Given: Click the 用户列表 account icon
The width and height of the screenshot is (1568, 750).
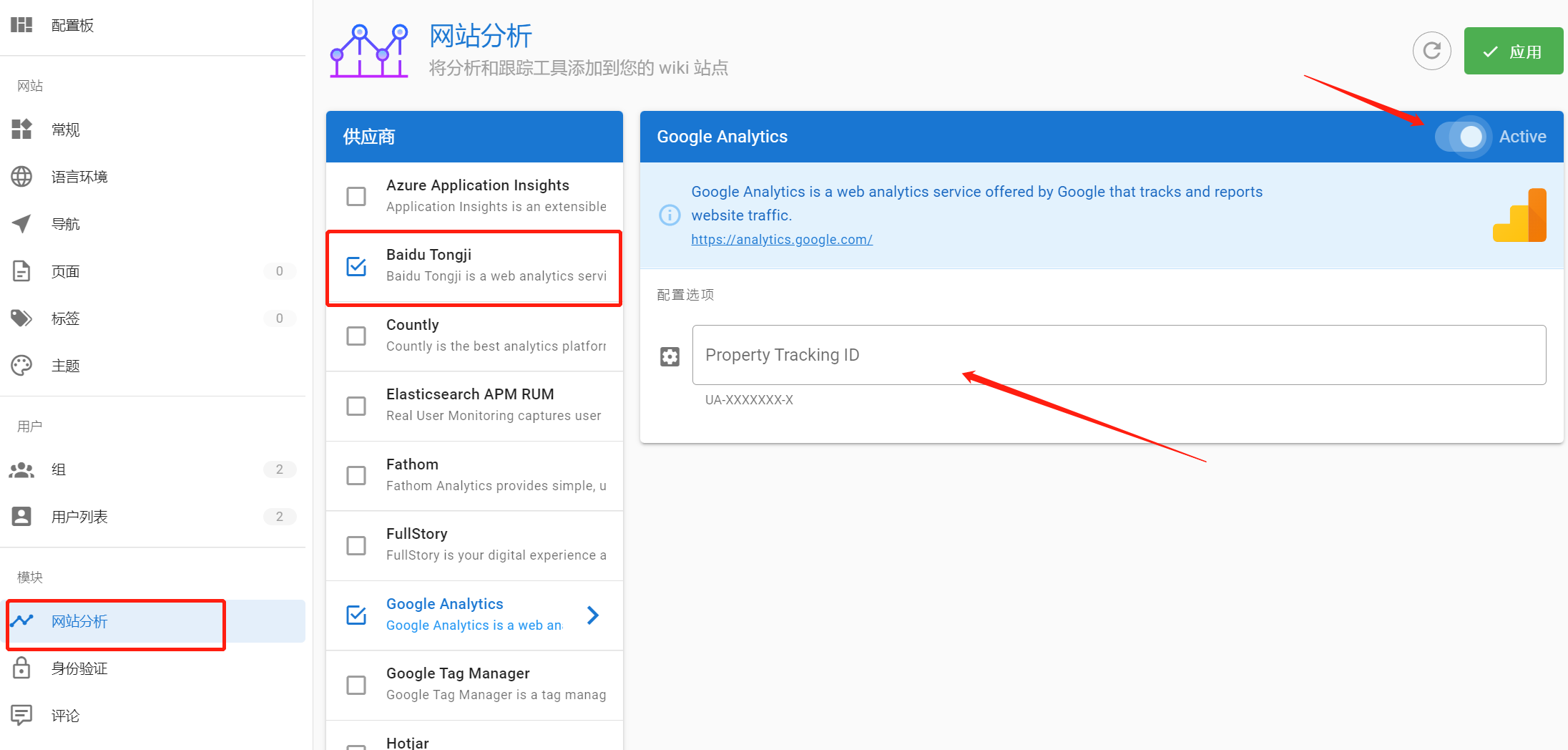Looking at the screenshot, I should (21, 517).
